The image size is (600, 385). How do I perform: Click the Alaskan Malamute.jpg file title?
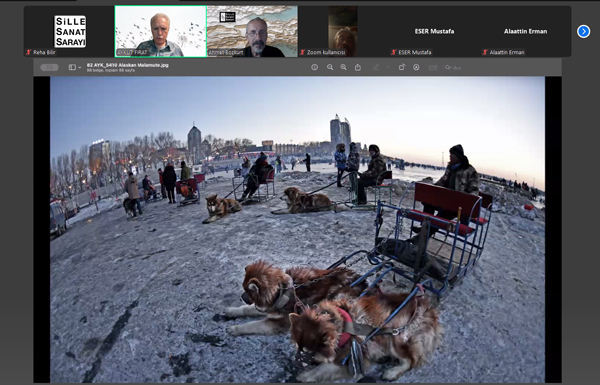click(x=128, y=65)
